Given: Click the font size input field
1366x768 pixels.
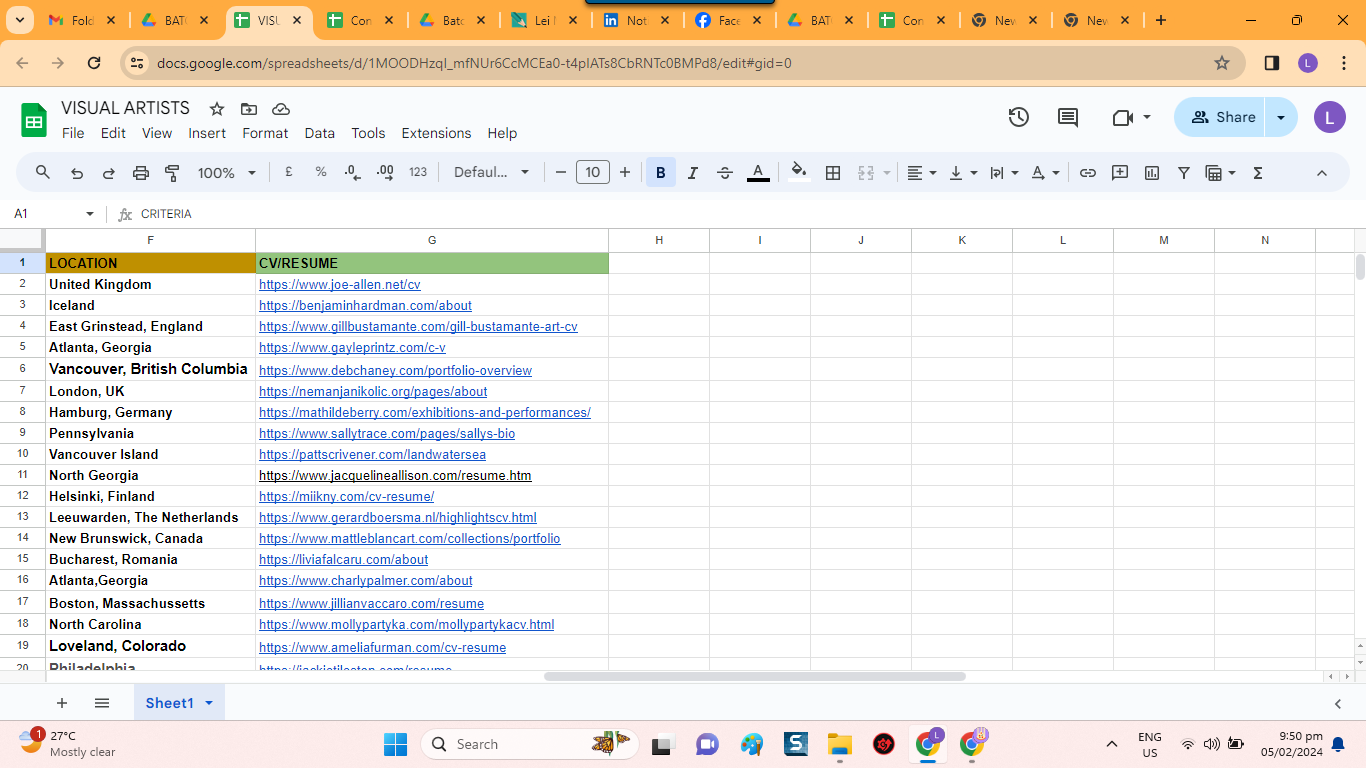Looking at the screenshot, I should pos(593,172).
